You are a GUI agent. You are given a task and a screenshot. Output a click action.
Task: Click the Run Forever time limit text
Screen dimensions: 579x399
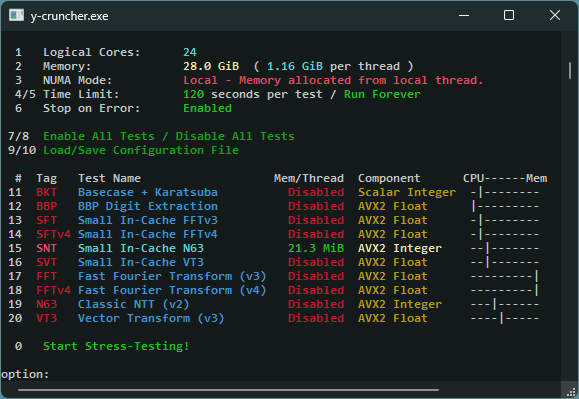pyautogui.click(x=382, y=94)
